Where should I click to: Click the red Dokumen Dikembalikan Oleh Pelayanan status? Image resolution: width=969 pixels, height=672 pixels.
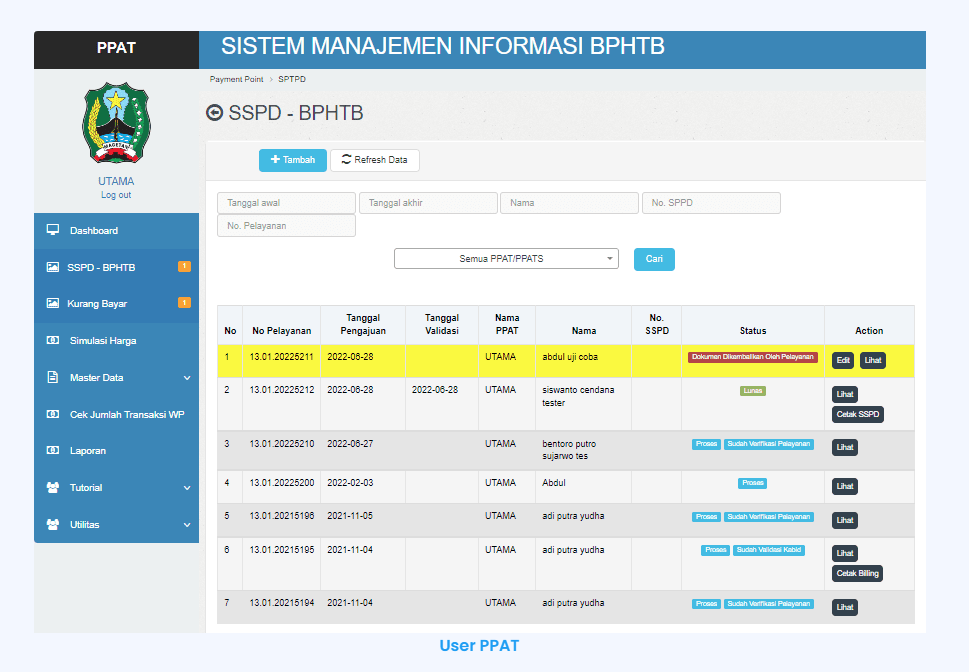point(753,357)
